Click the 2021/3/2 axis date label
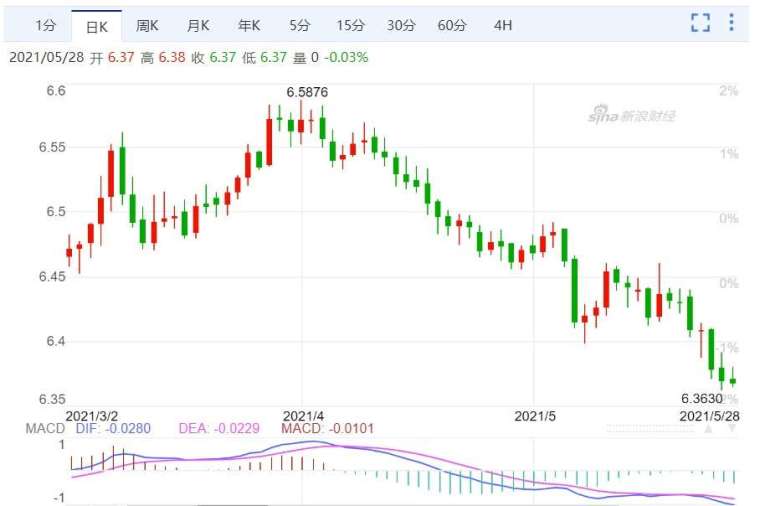Image resolution: width=760 pixels, height=506 pixels. (x=92, y=416)
